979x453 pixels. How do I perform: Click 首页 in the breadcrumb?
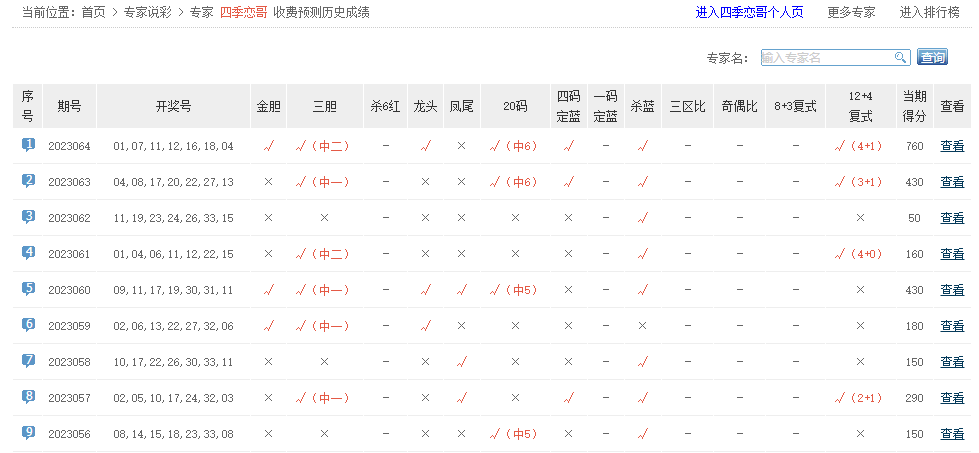tap(93, 13)
